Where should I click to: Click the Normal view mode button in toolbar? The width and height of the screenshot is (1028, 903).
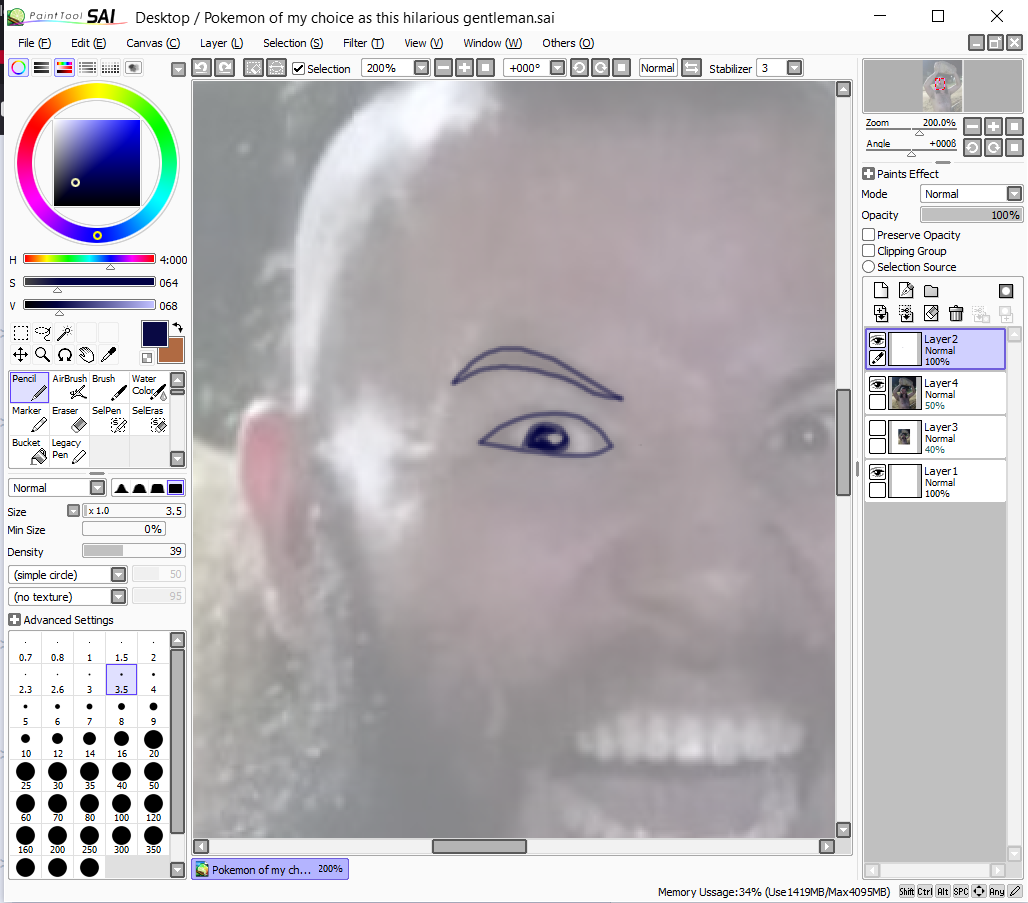[658, 68]
